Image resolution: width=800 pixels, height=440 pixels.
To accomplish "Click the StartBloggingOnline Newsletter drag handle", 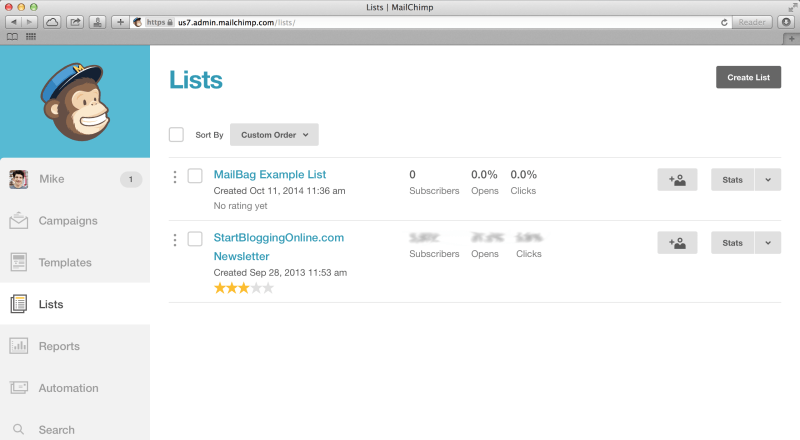I will click(175, 240).
